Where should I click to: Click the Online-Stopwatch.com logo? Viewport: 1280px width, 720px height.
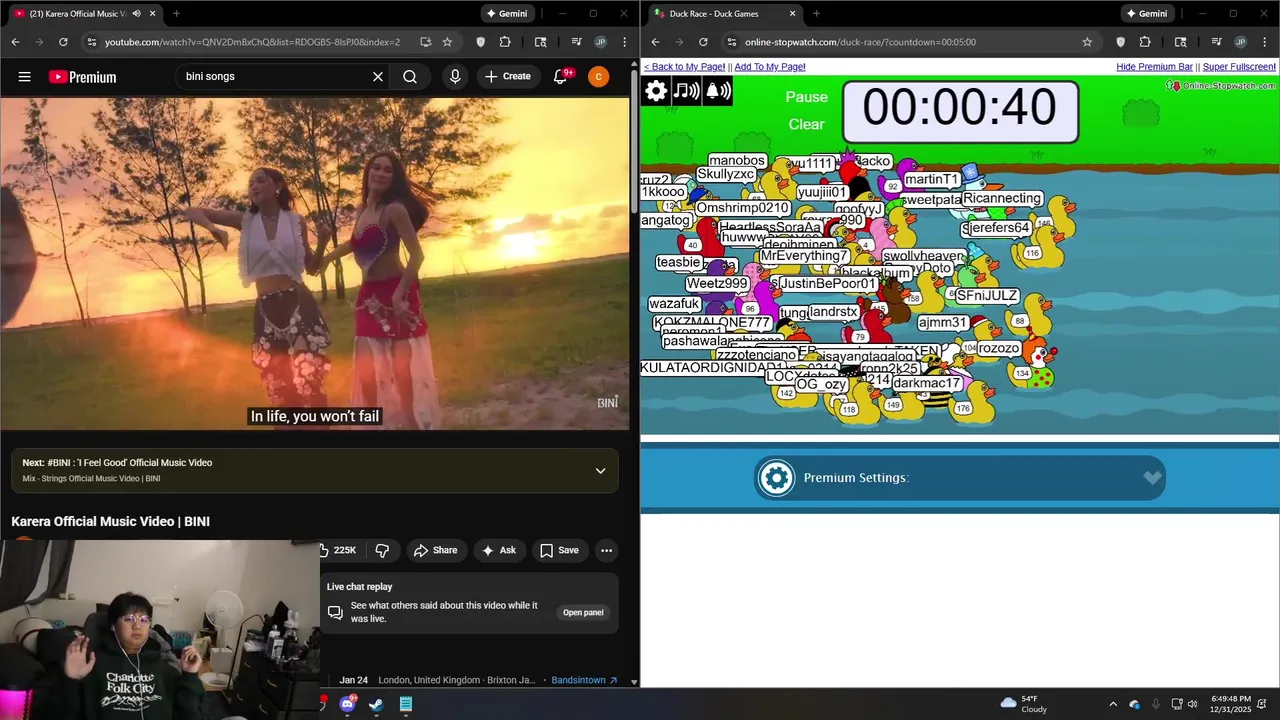tap(1221, 85)
